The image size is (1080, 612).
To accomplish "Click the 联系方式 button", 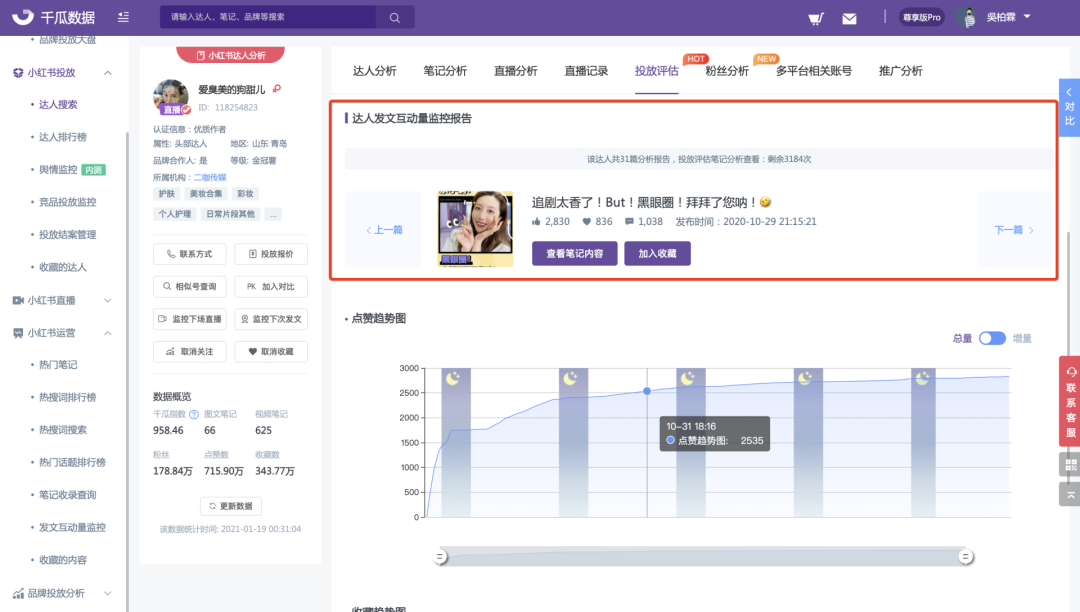I will (x=189, y=254).
